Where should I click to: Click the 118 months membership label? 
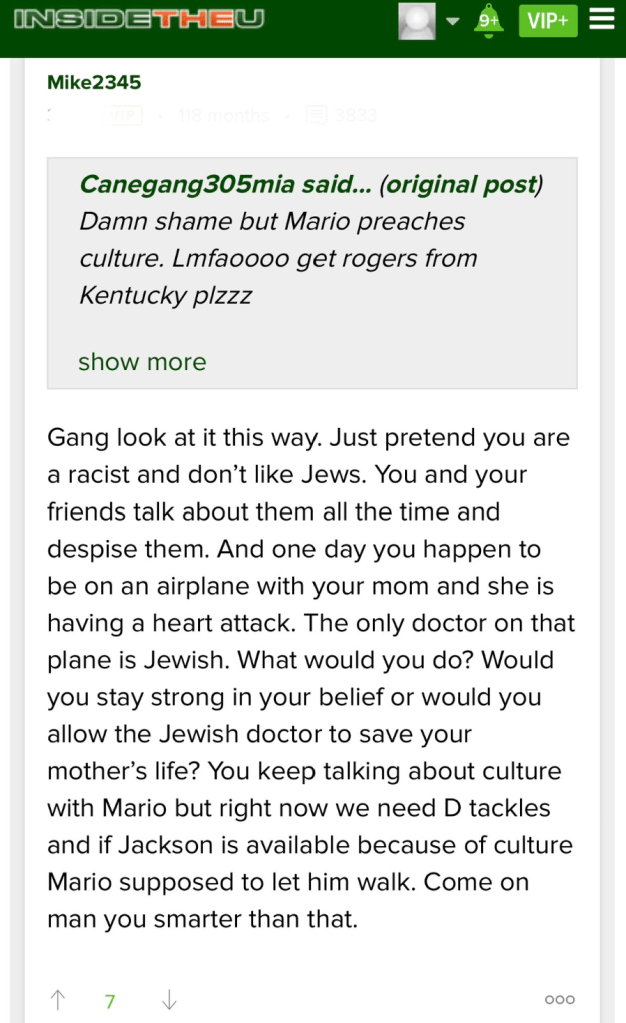[x=223, y=115]
